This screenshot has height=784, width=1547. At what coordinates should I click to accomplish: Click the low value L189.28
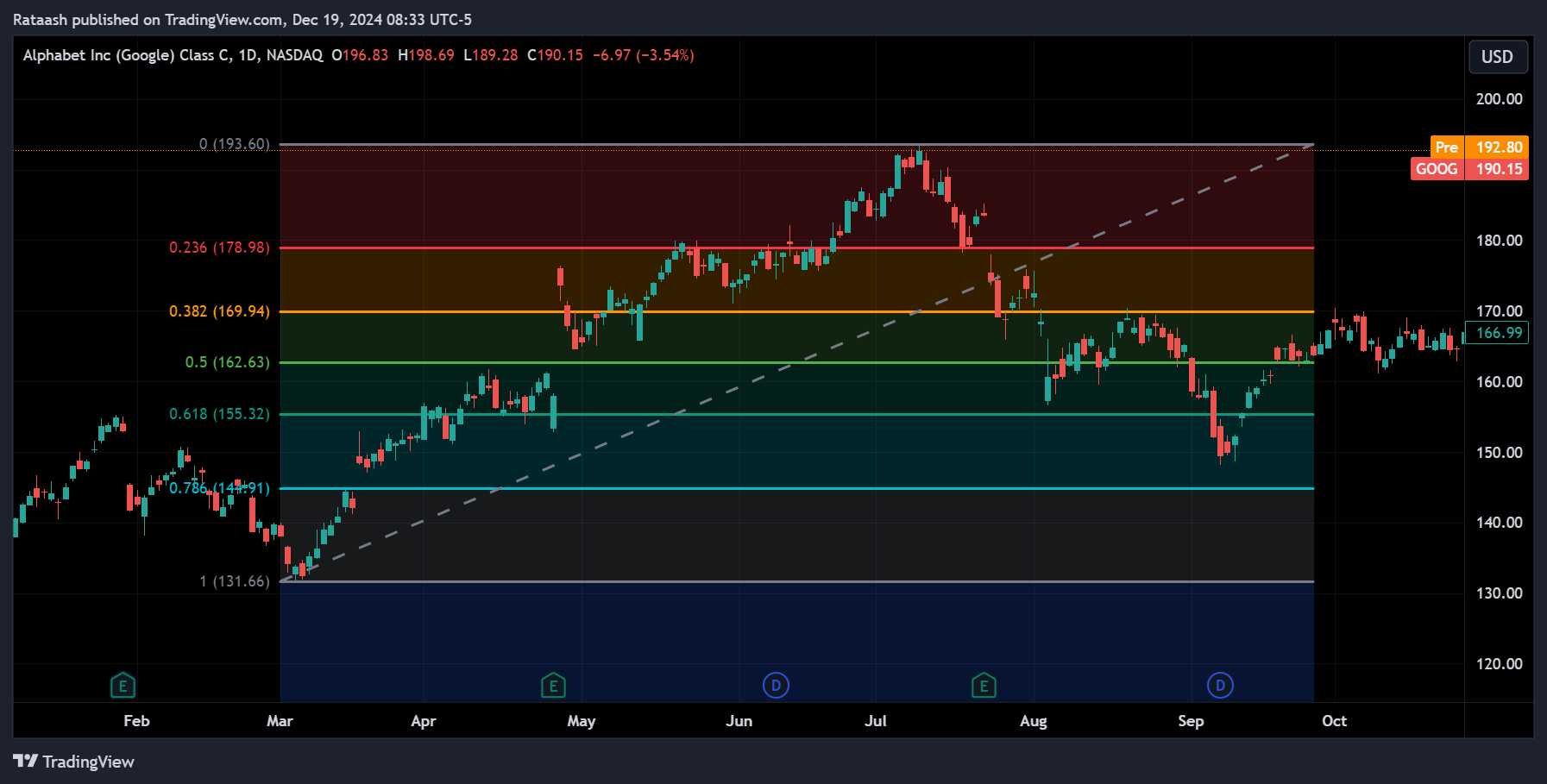coord(491,55)
